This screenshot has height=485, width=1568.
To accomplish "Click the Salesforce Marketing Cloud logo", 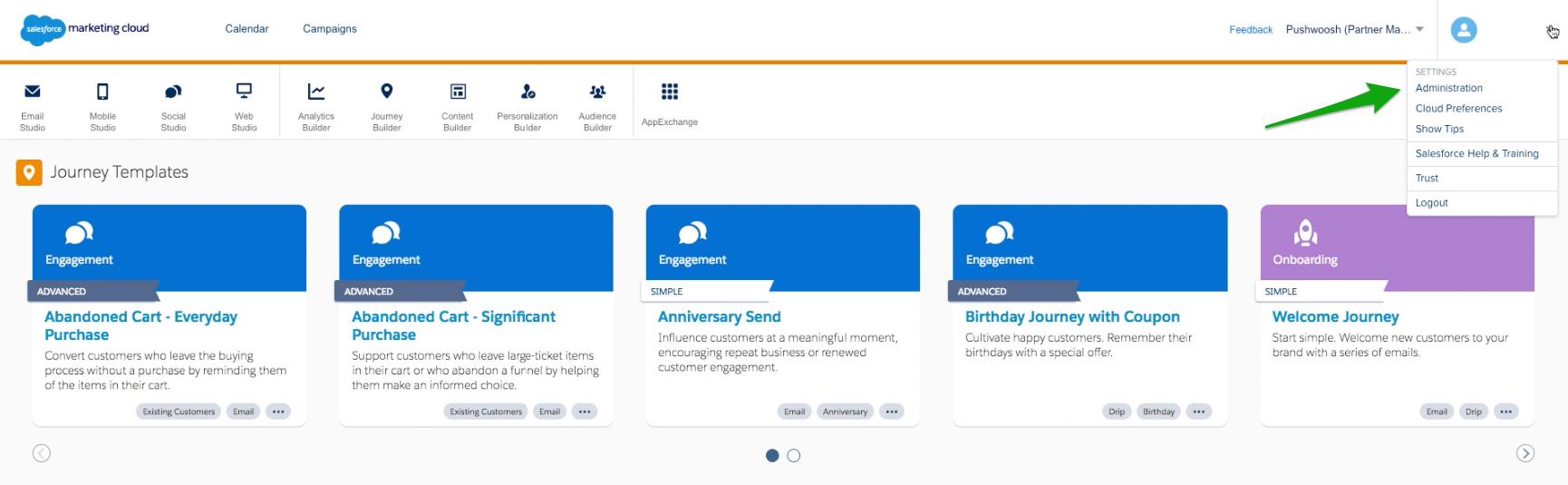I will tap(84, 29).
